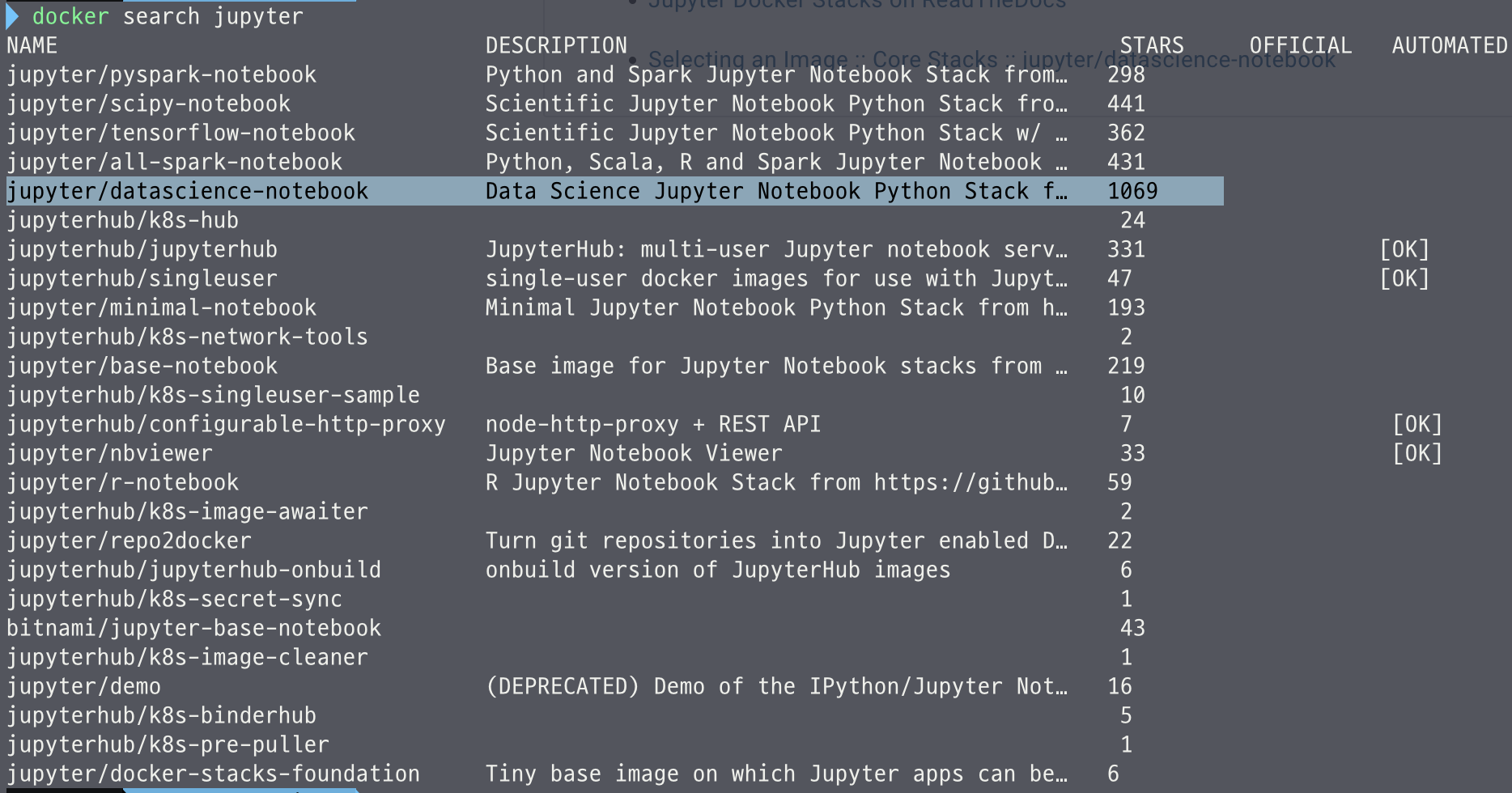
Task: Select jupyter/all-spark-notebook image name
Action: (174, 162)
